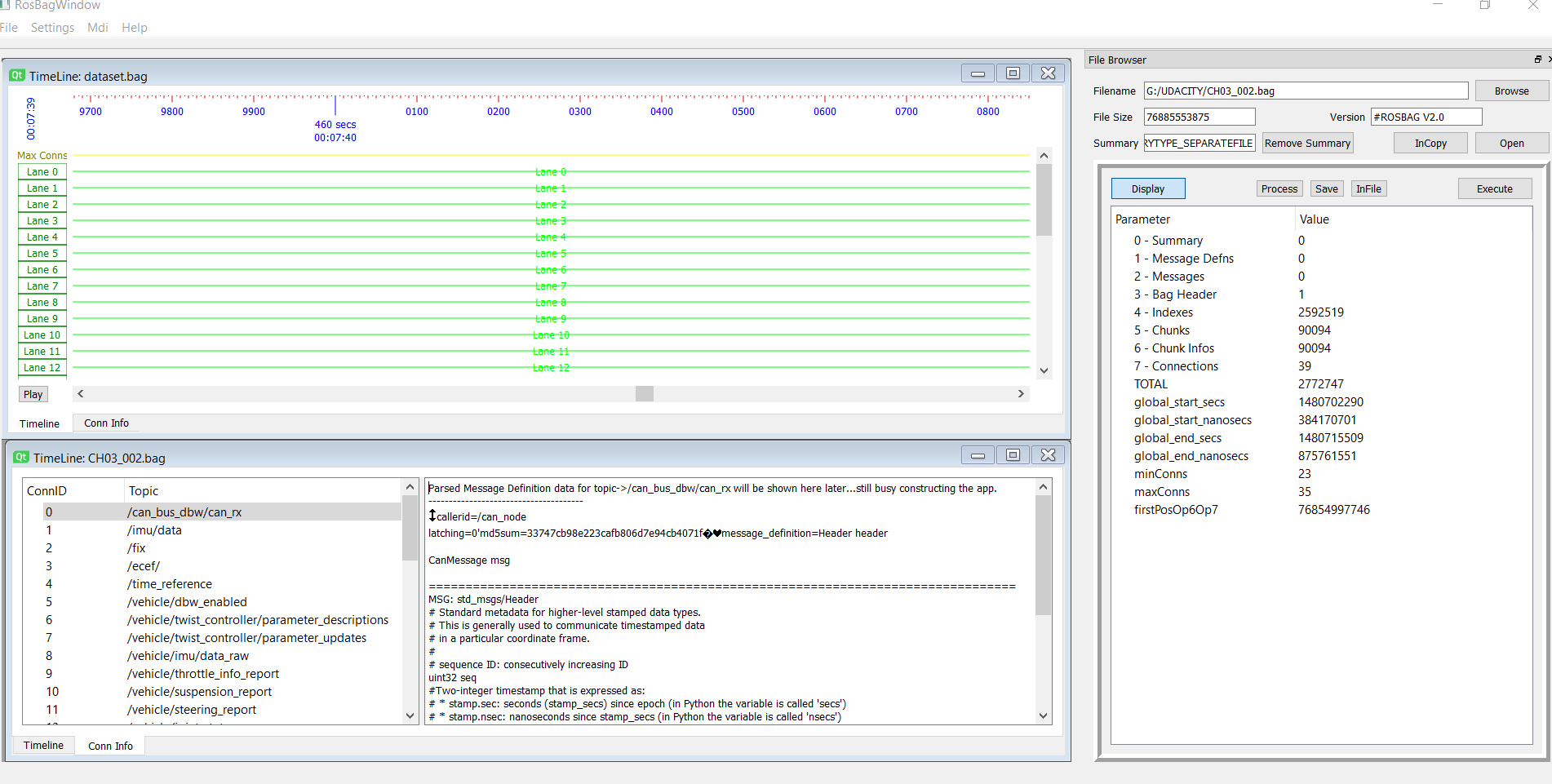Maximize the dataset.bag timeline subwindow
The image size is (1552, 784).
pyautogui.click(x=1013, y=73)
